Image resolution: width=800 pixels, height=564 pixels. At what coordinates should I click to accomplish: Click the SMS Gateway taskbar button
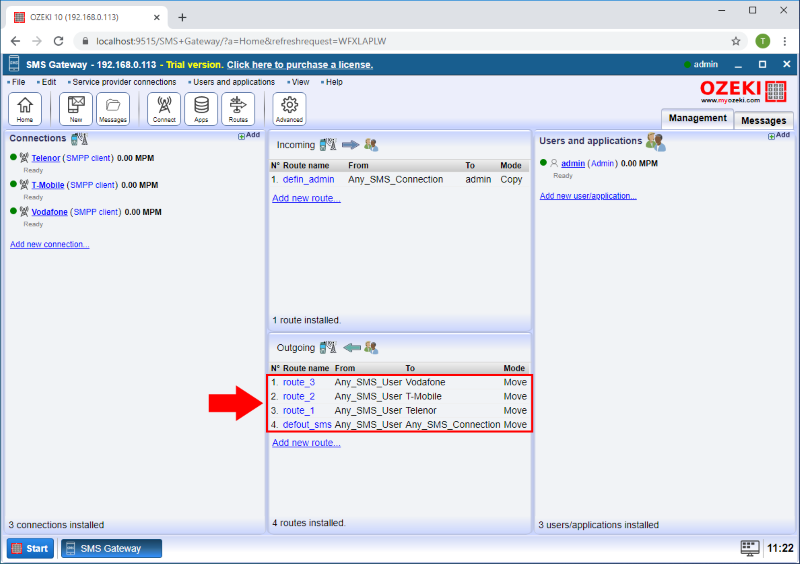click(111, 549)
